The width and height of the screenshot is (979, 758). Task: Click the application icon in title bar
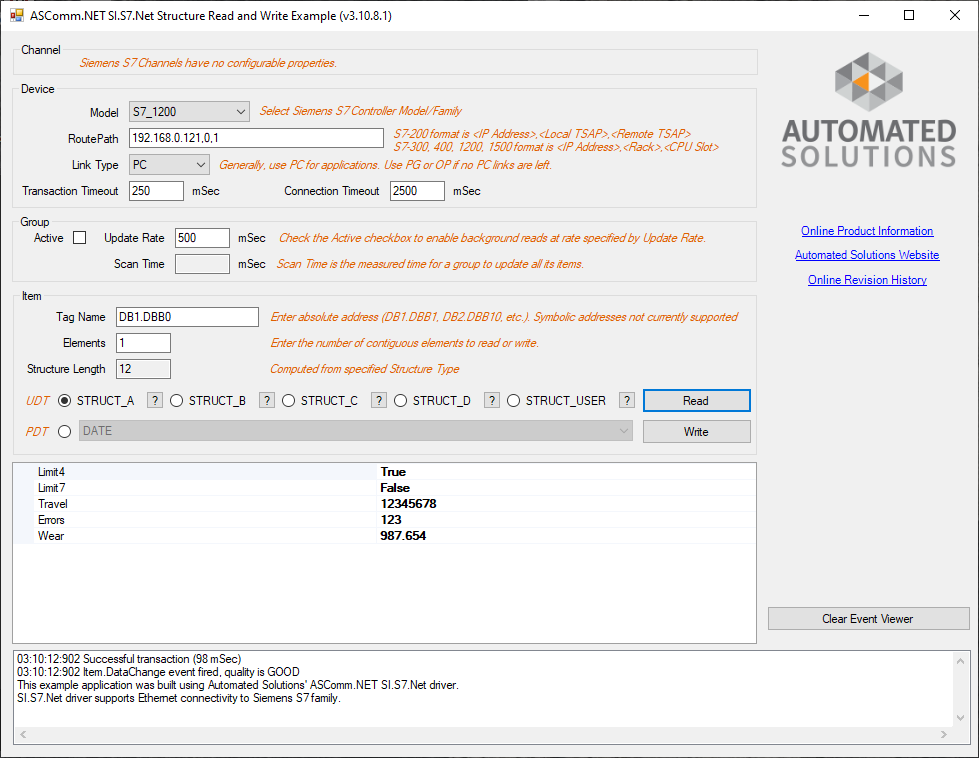pyautogui.click(x=16, y=16)
